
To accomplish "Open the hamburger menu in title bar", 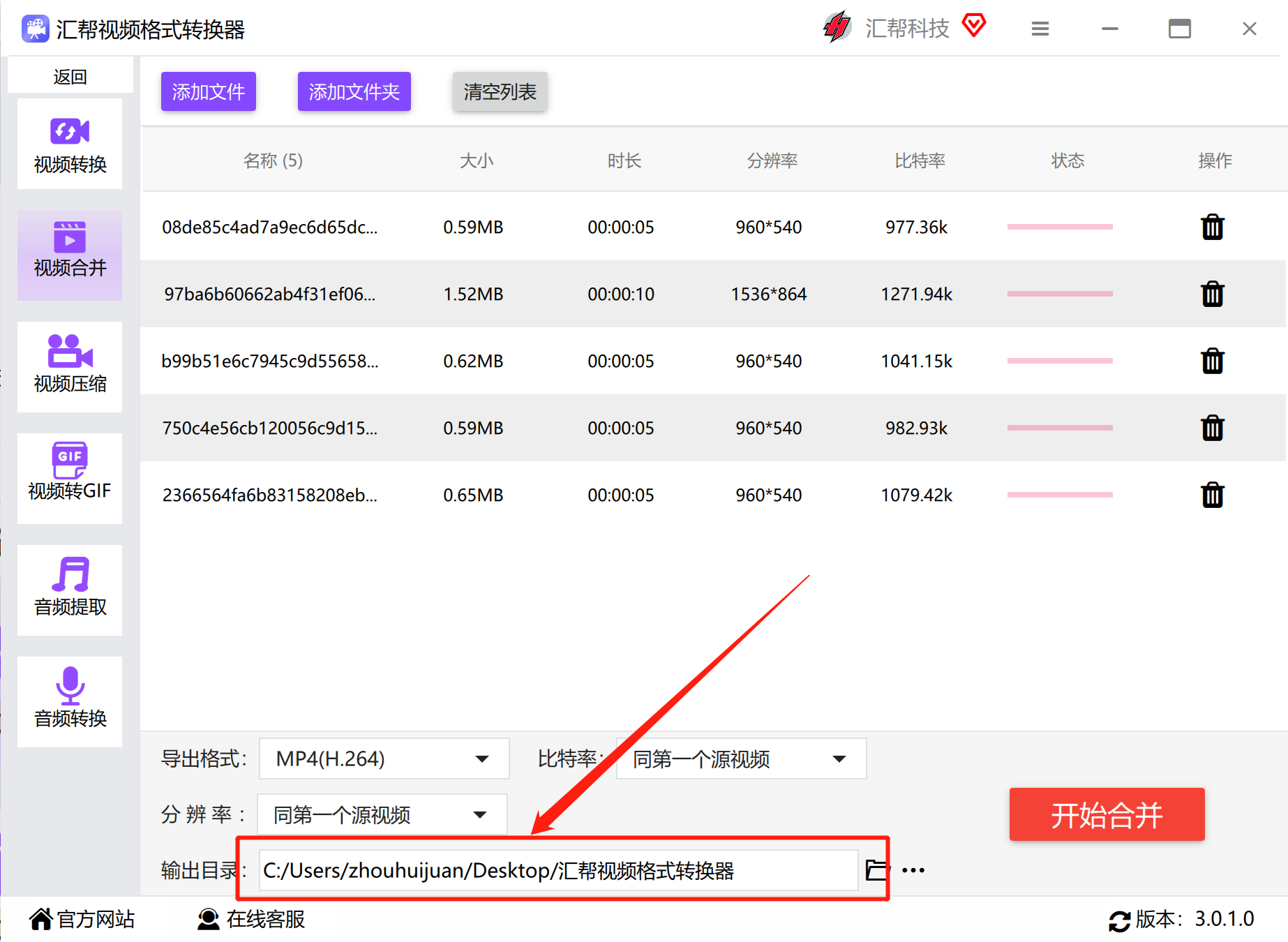I will [1040, 29].
